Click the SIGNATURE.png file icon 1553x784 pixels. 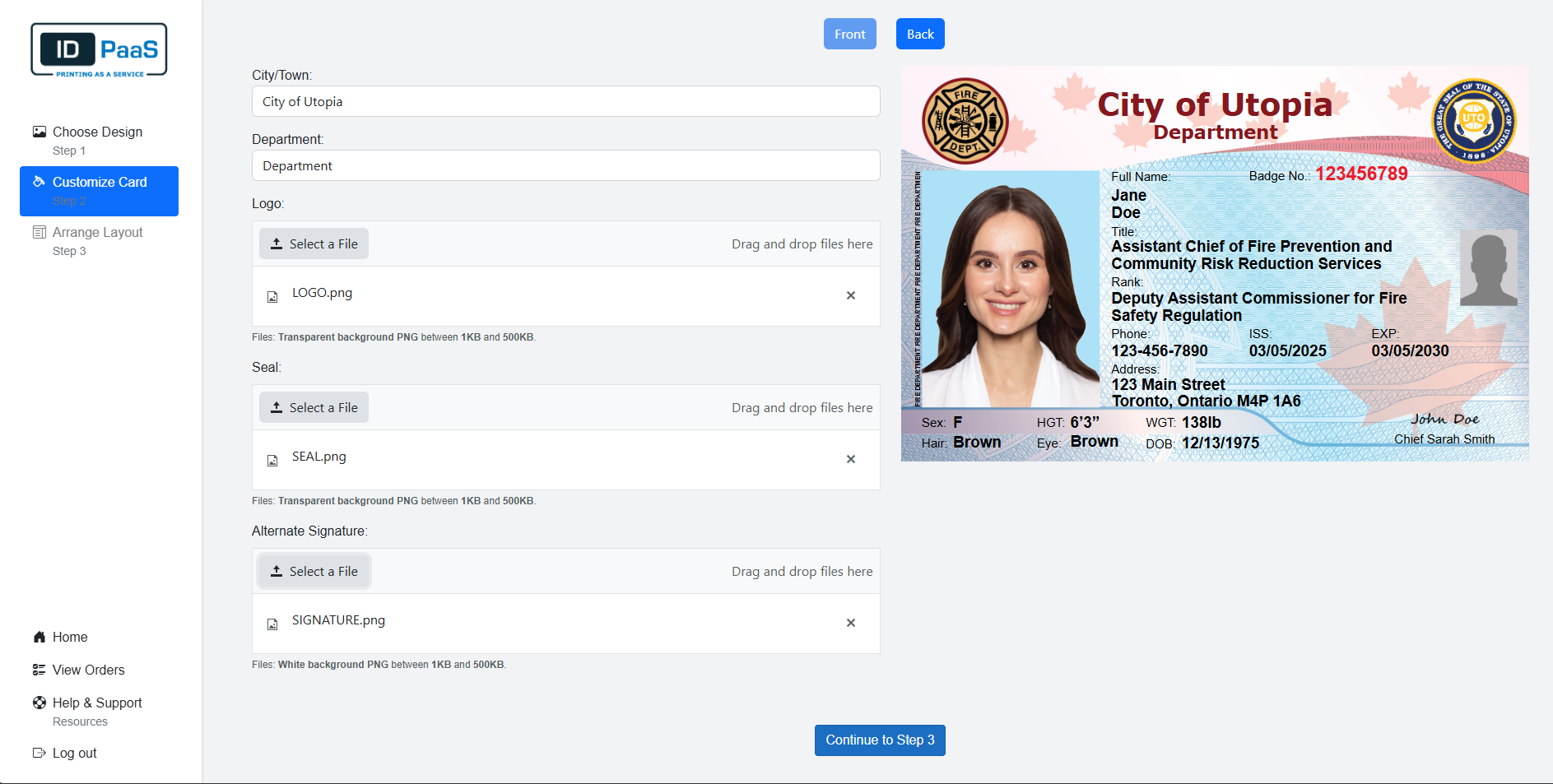(272, 624)
